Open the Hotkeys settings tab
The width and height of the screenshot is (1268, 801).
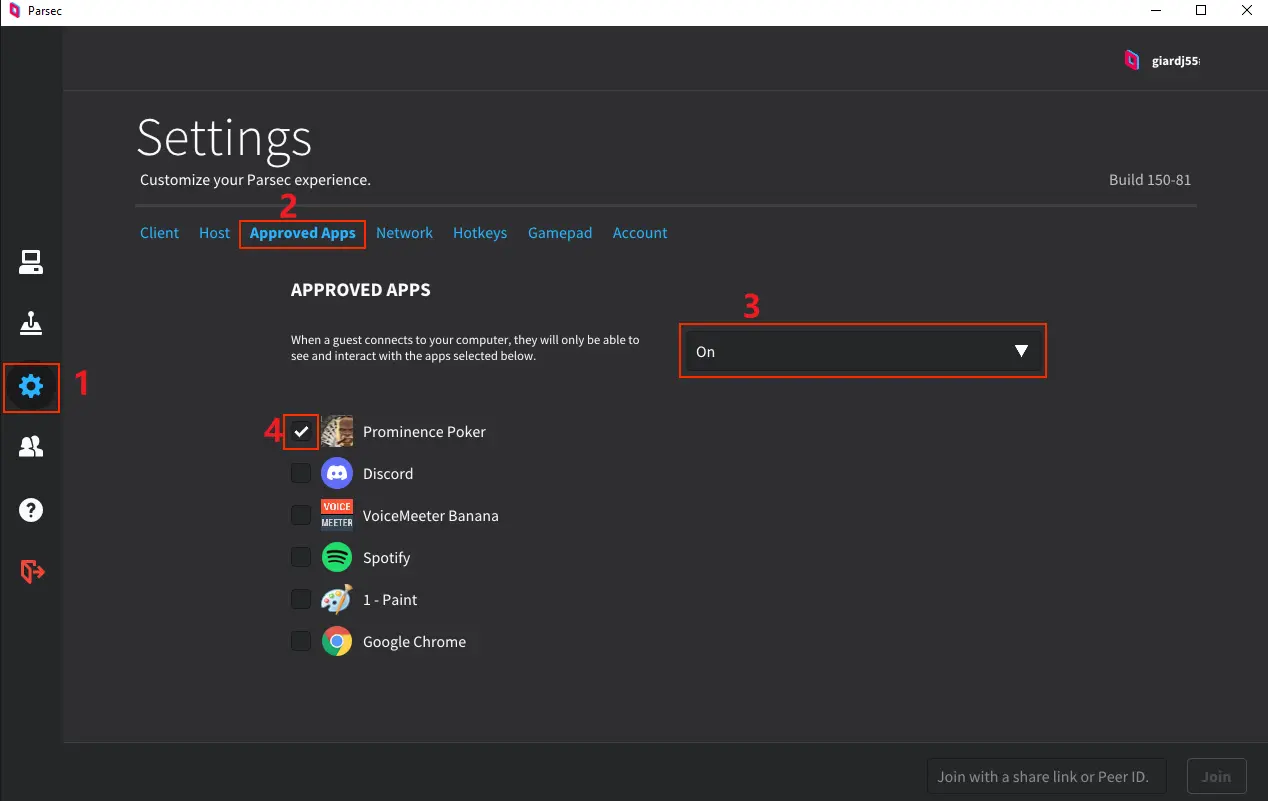tap(480, 233)
